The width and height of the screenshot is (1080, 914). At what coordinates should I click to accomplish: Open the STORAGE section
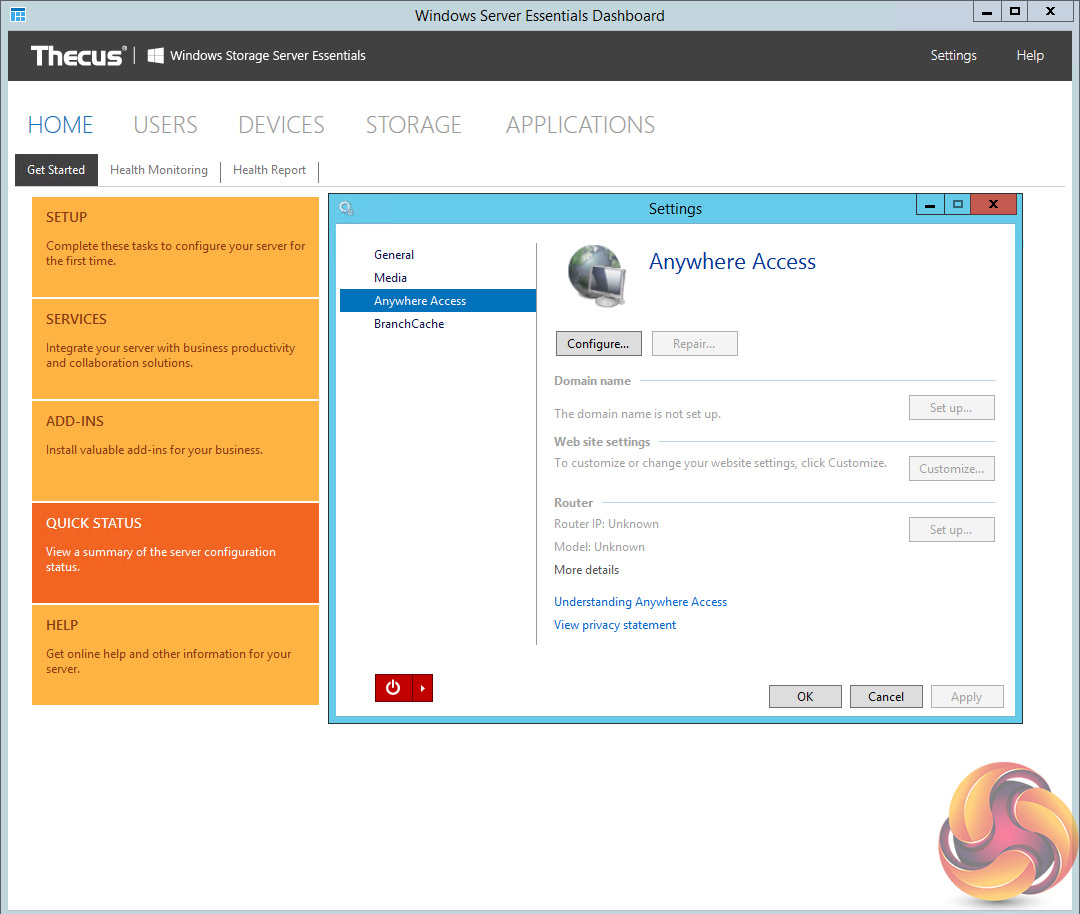[413, 125]
